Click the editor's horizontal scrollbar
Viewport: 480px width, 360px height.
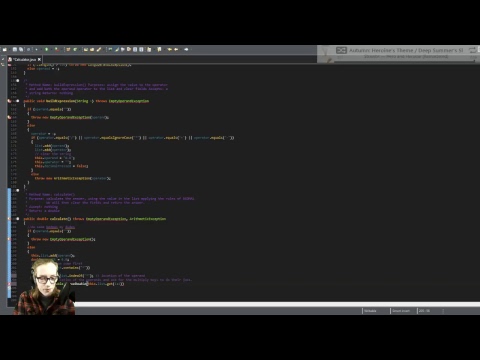click(277, 304)
